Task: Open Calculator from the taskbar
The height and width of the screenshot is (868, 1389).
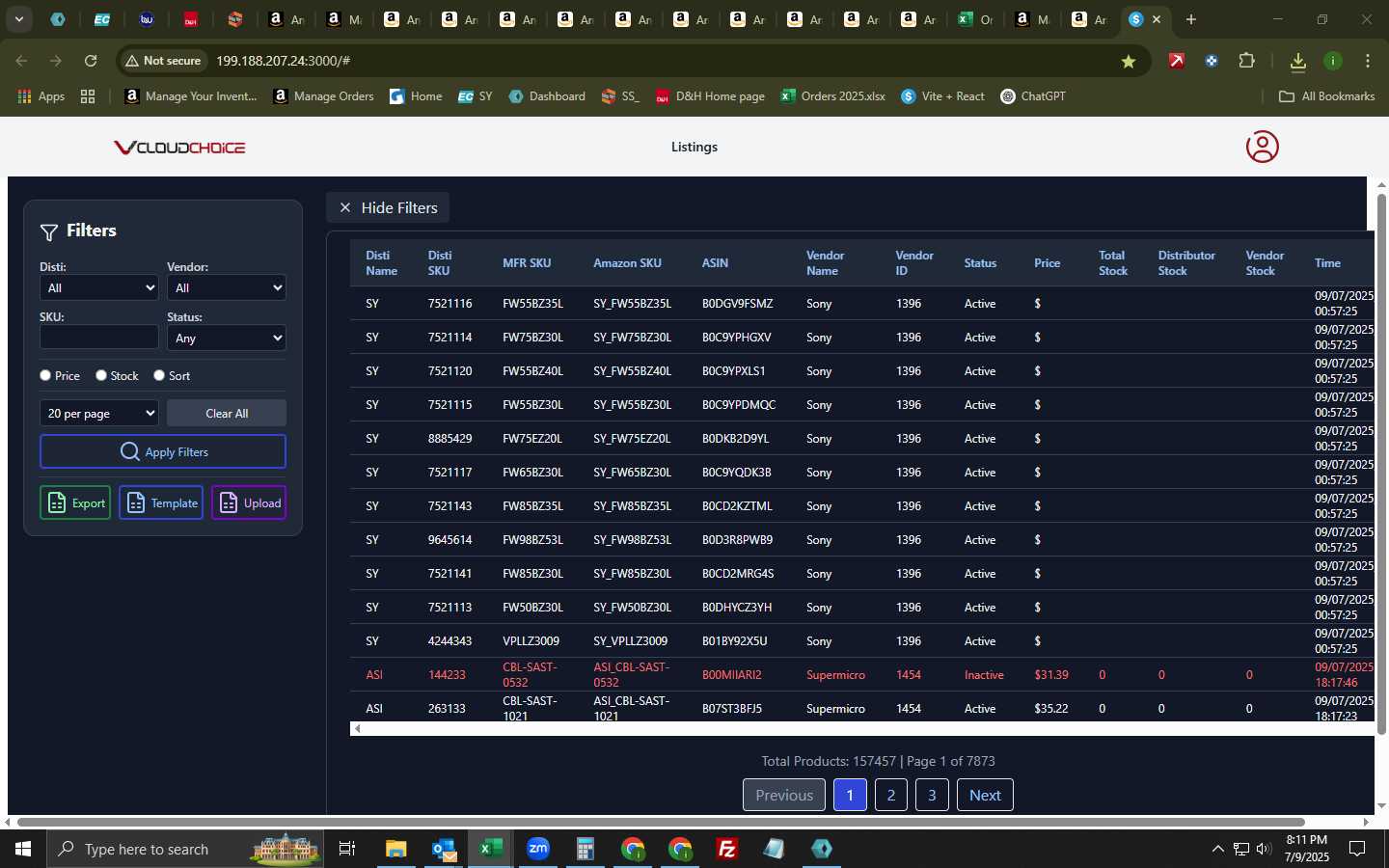Action: pyautogui.click(x=586, y=849)
